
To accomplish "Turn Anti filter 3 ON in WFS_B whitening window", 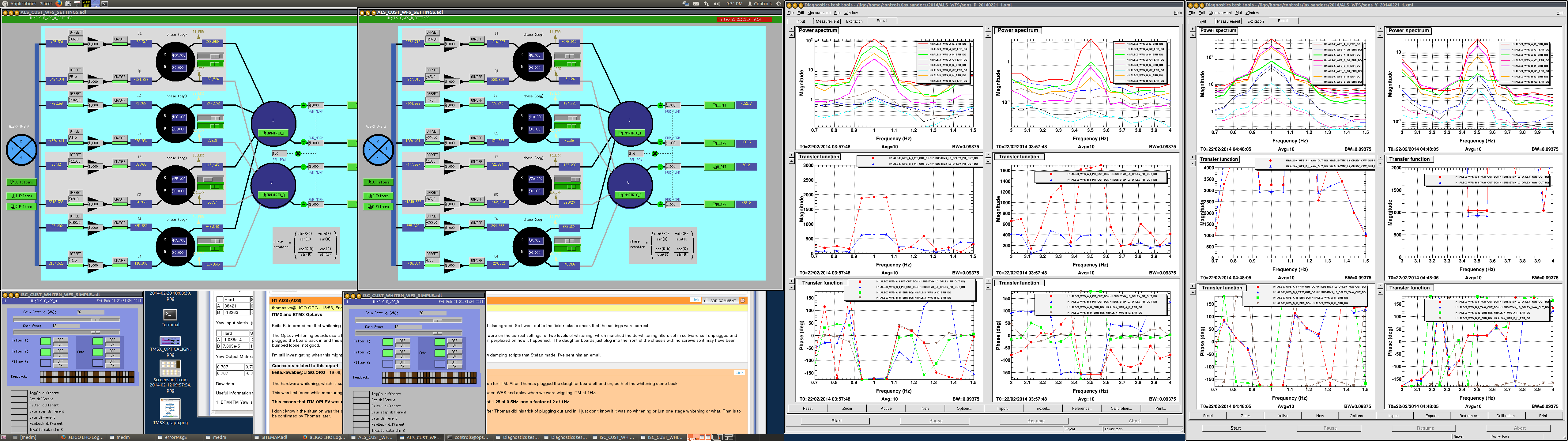I will click(455, 367).
